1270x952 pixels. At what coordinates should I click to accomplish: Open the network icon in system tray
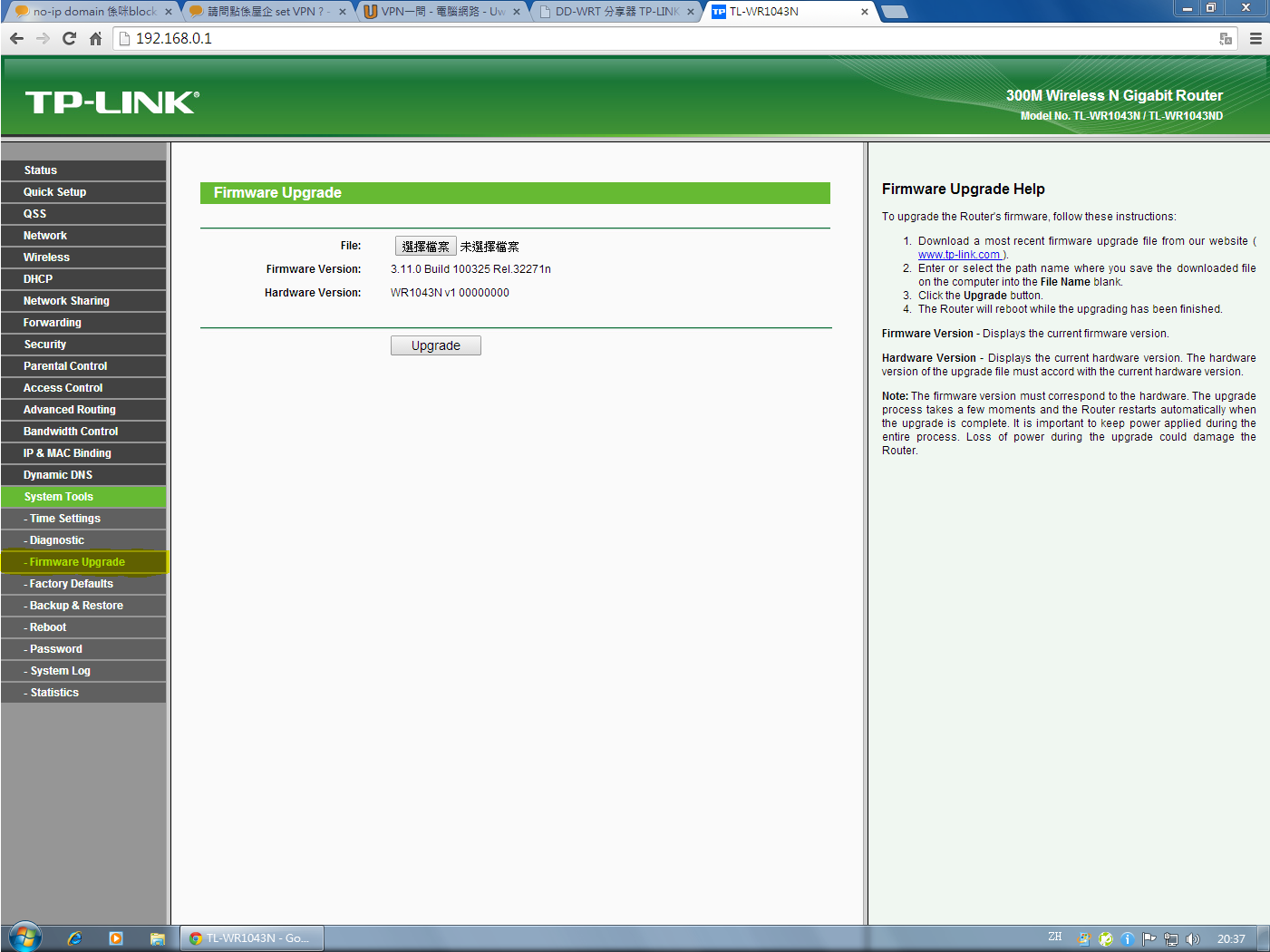[1171, 939]
